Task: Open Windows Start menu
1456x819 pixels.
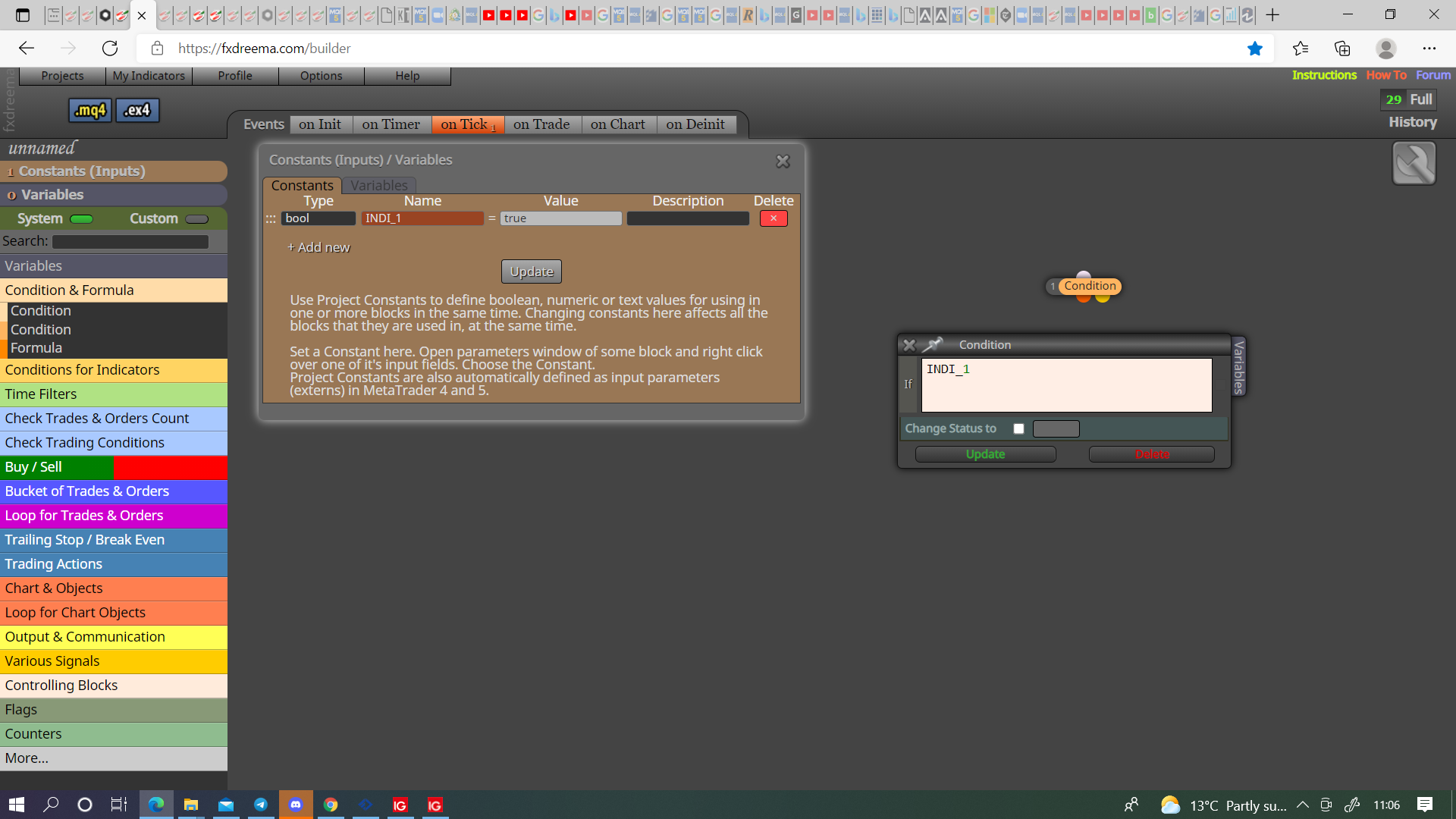Action: (17, 805)
